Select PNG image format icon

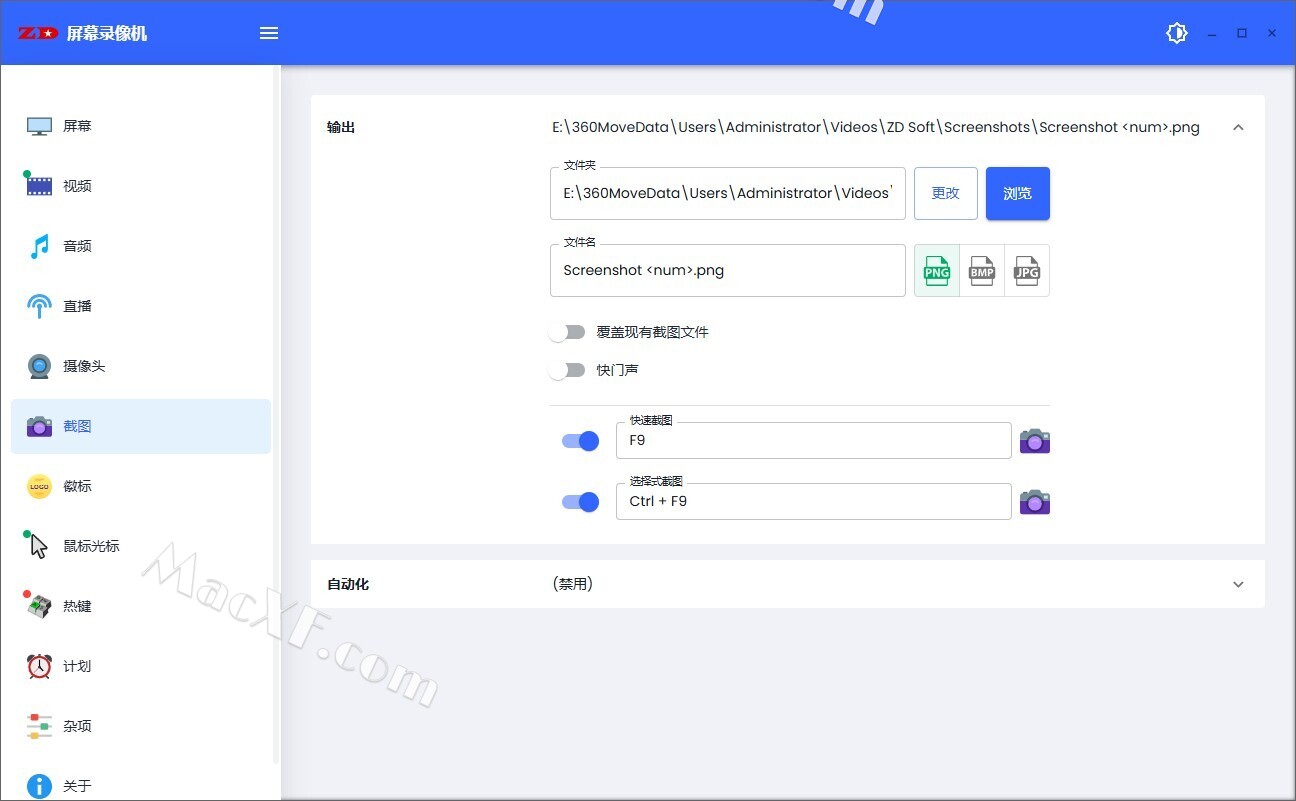tap(937, 271)
